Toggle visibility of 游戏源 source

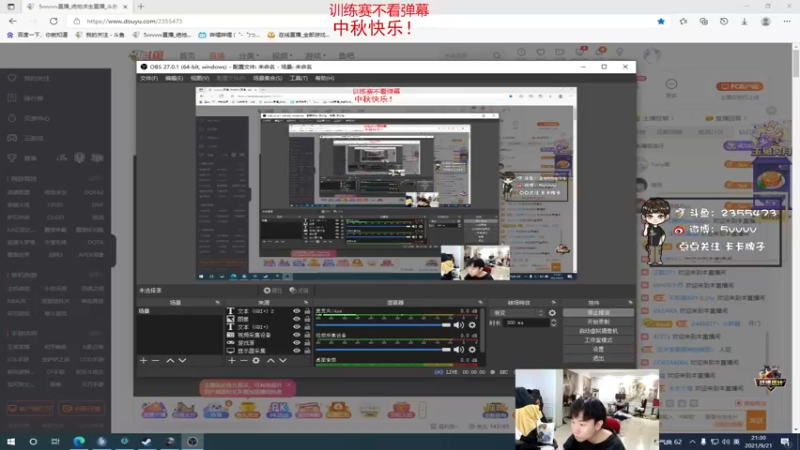click(x=296, y=343)
